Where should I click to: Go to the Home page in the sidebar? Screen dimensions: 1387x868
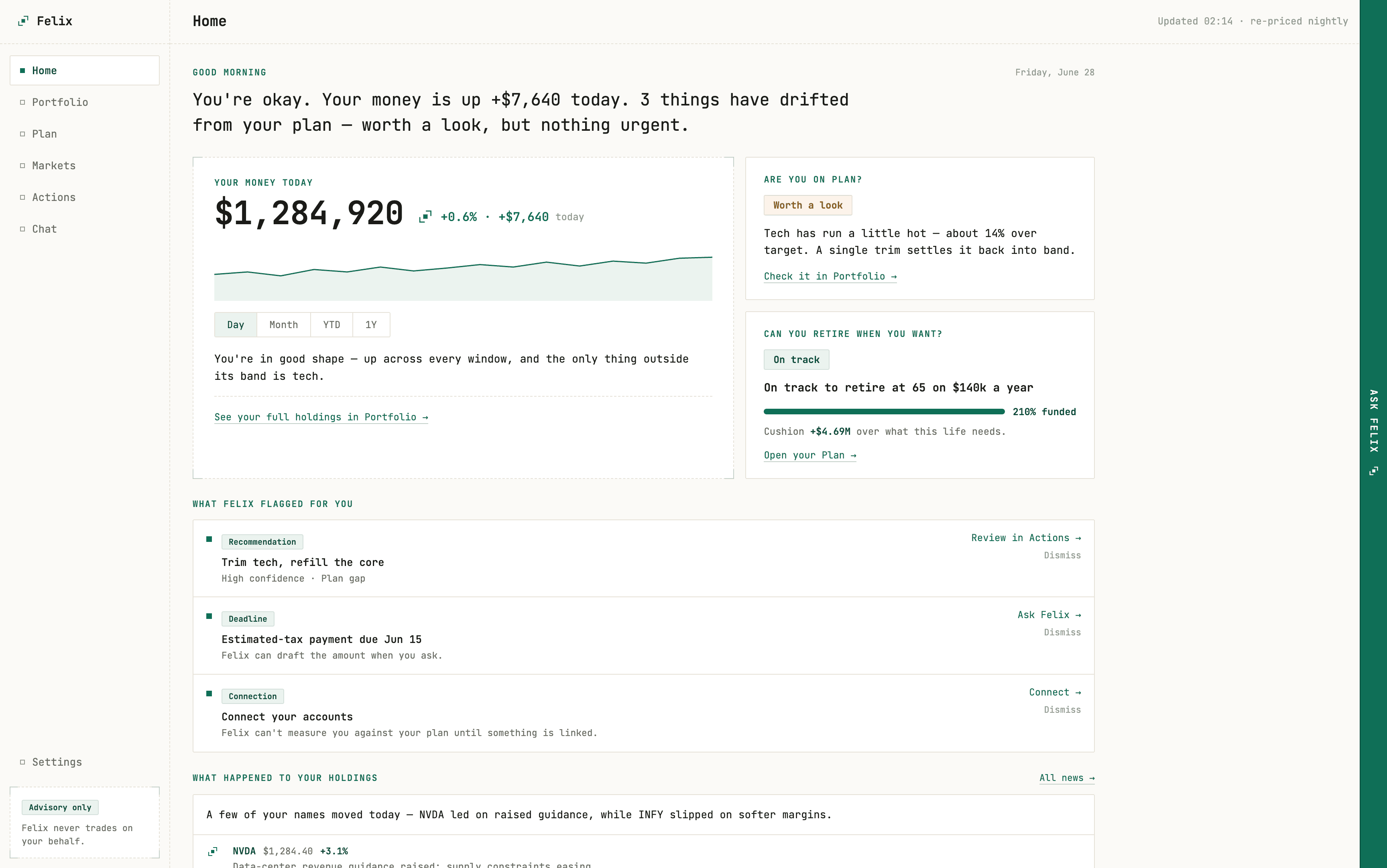(x=84, y=71)
